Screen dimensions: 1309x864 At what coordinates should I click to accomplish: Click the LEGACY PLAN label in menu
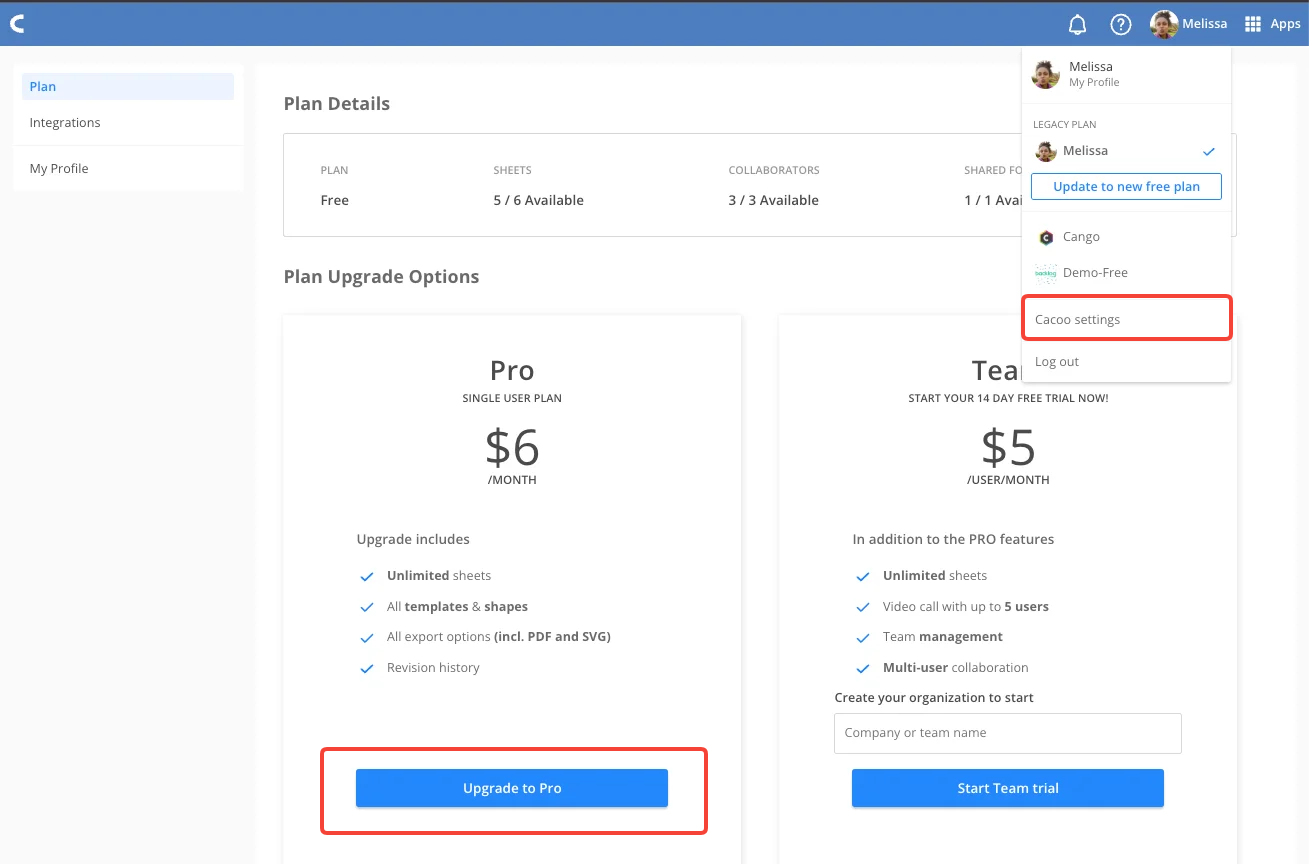pyautogui.click(x=1065, y=125)
